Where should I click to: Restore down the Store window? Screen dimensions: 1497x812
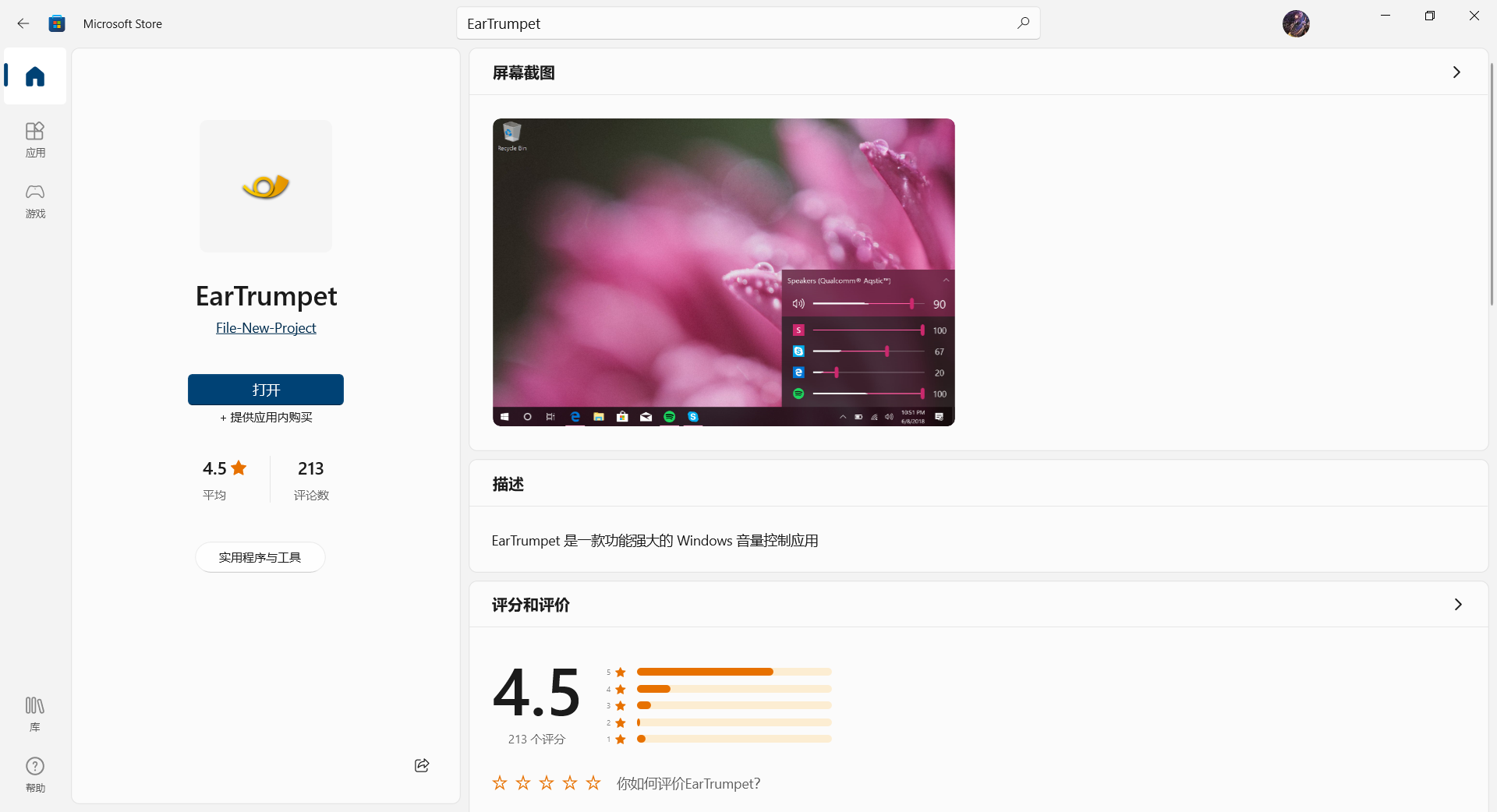point(1430,16)
